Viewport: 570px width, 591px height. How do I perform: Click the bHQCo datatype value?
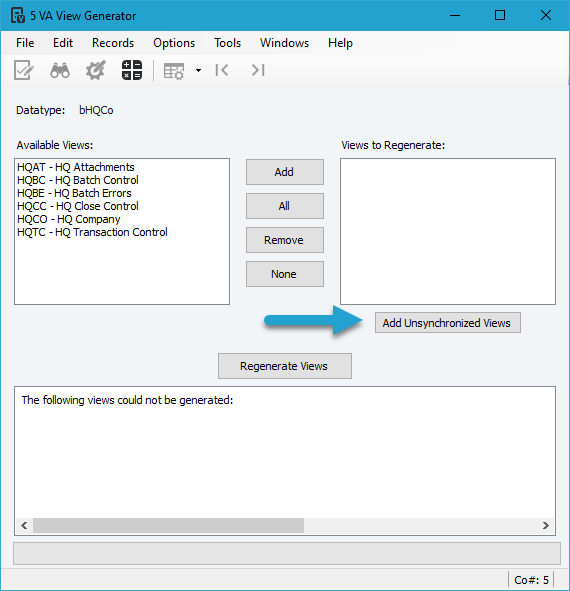click(x=96, y=110)
